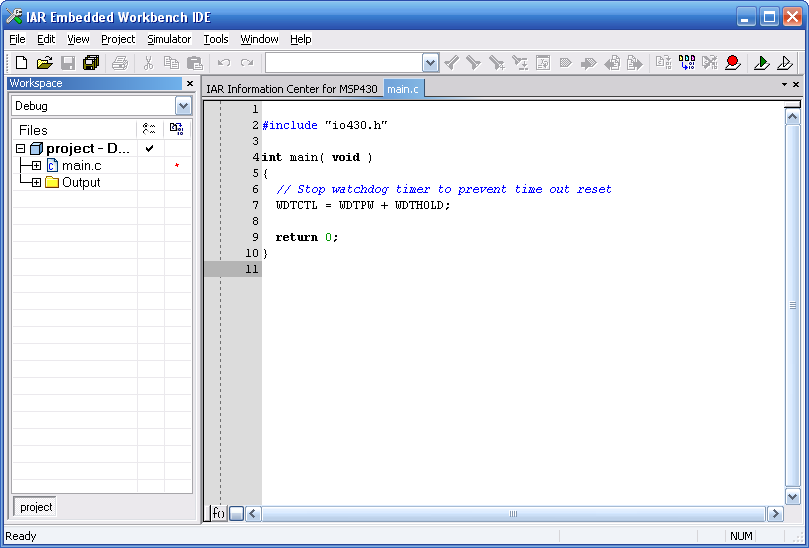
Task: Open the Window menu
Action: pos(259,39)
